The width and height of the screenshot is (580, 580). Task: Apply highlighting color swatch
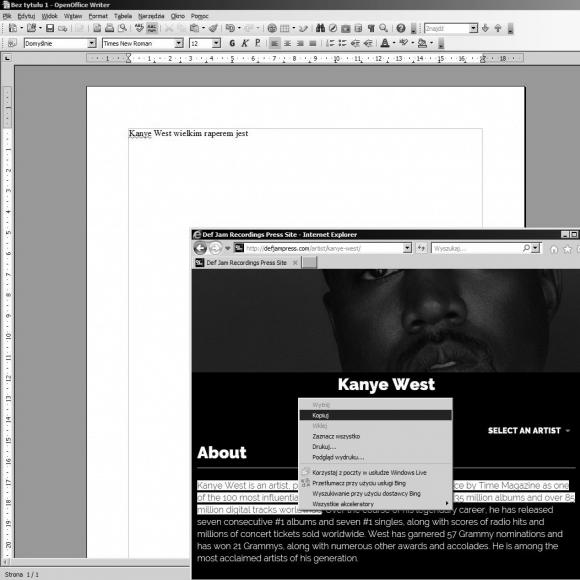pyautogui.click(x=403, y=43)
